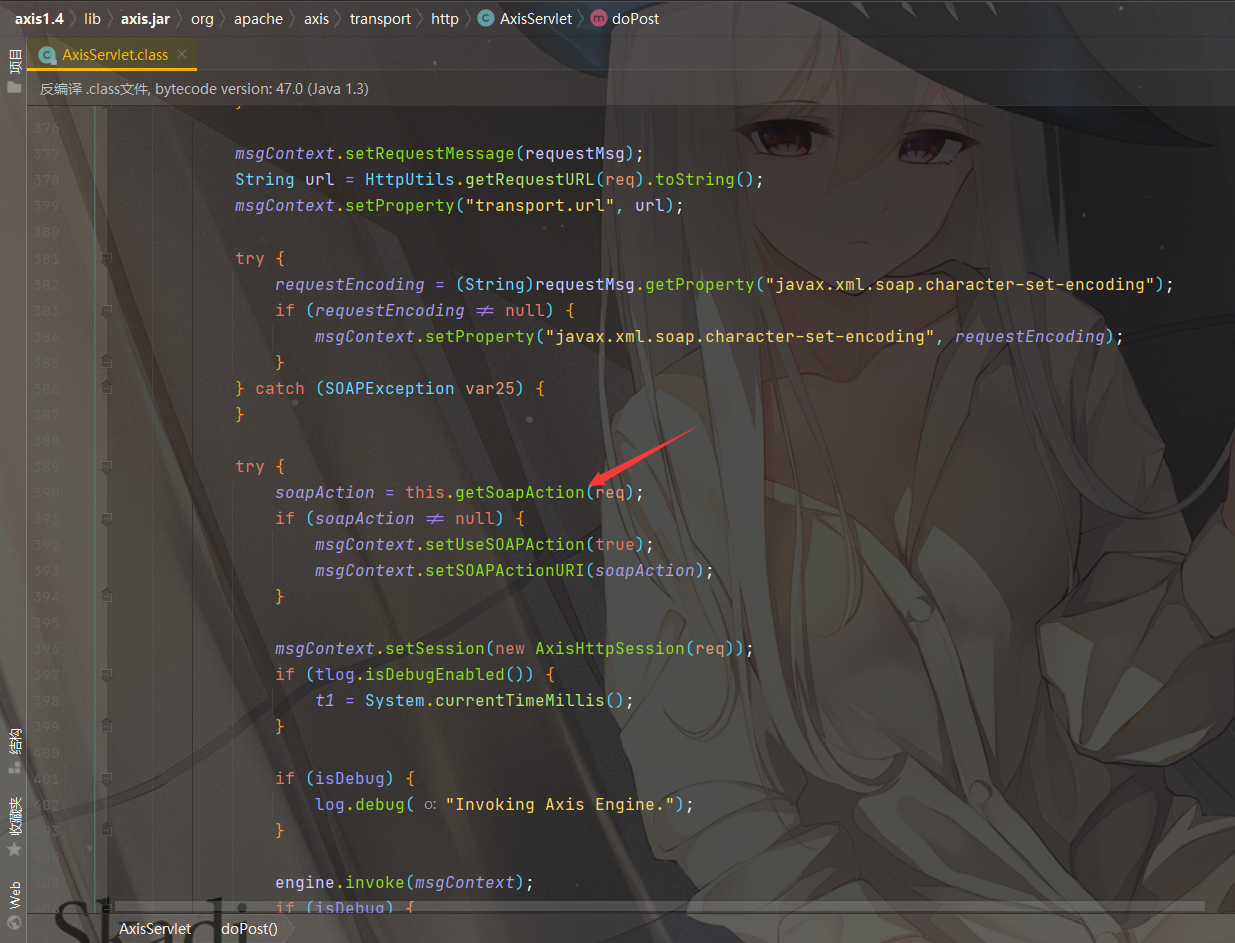The image size is (1235, 943).
Task: Collapse the if block at line 383
Action: [x=106, y=310]
